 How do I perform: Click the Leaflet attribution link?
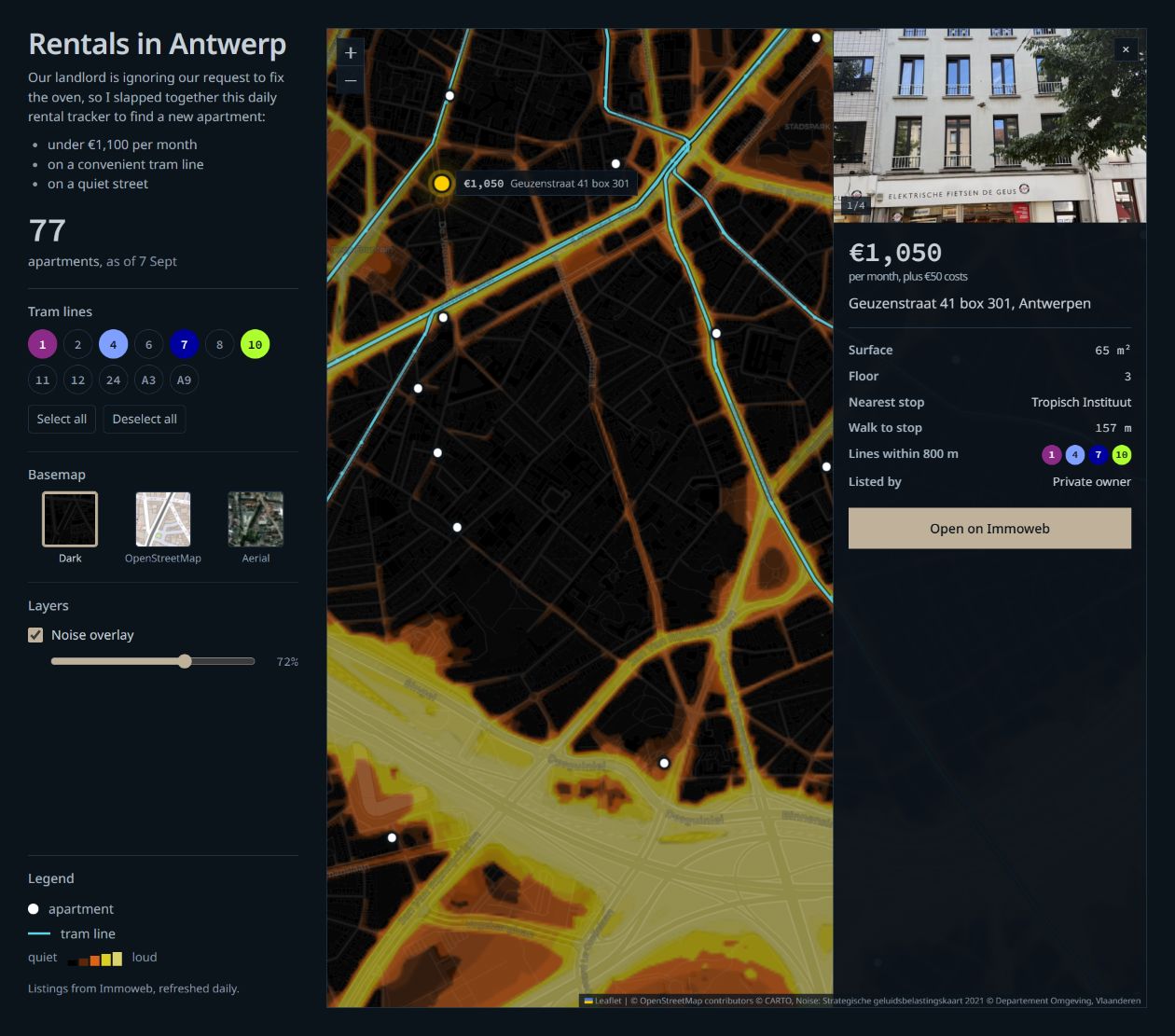[602, 1001]
